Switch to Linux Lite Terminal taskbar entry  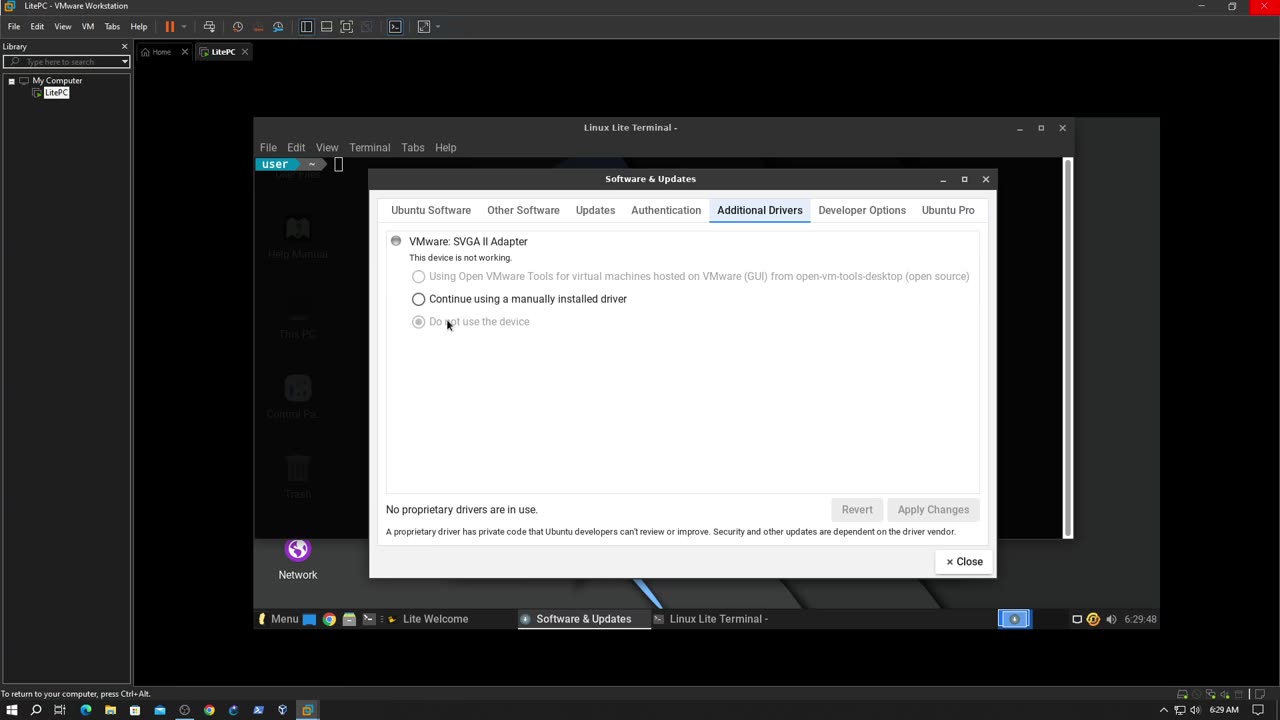click(x=711, y=619)
